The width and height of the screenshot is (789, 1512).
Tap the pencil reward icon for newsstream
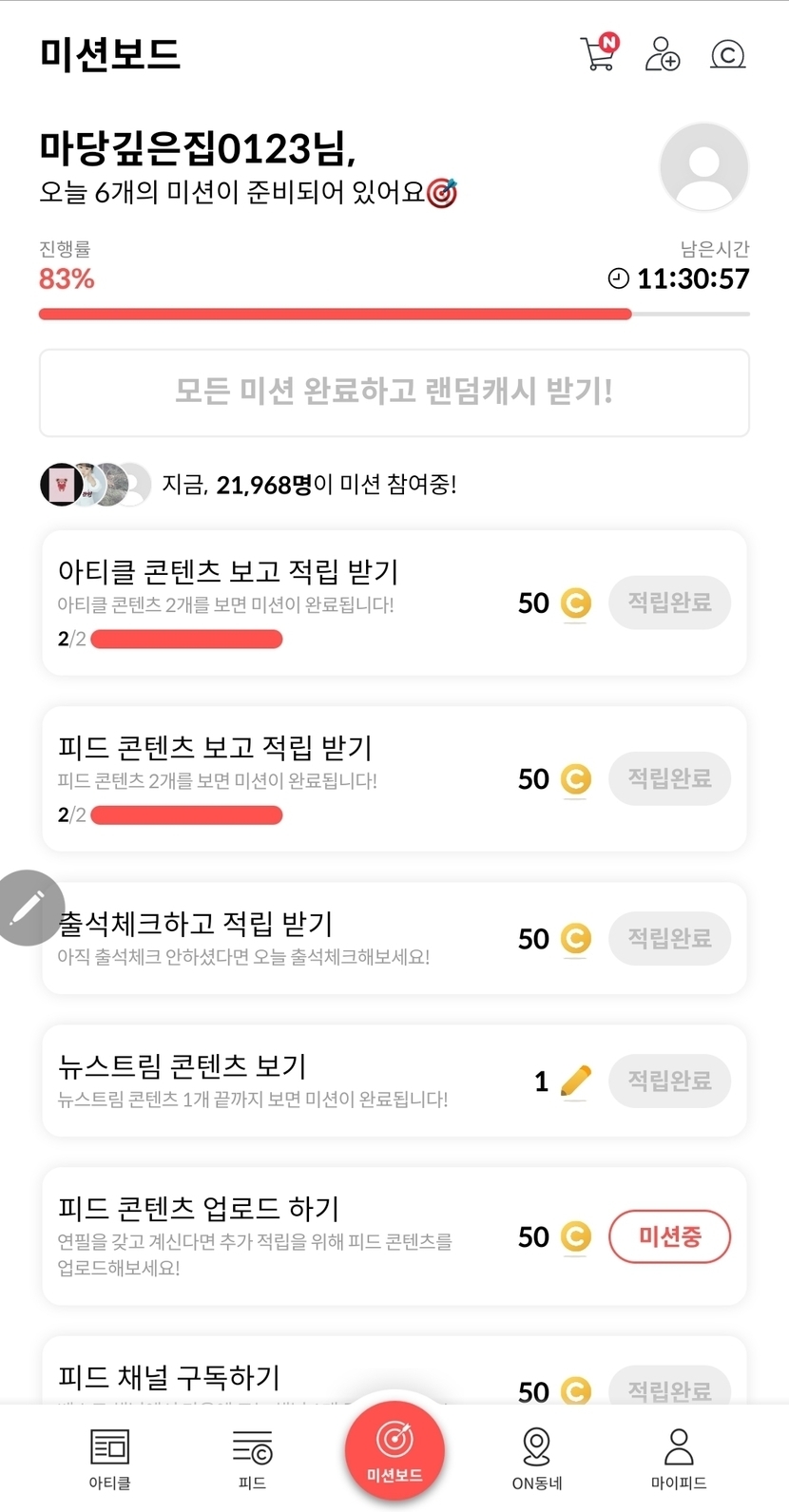coord(575,1081)
